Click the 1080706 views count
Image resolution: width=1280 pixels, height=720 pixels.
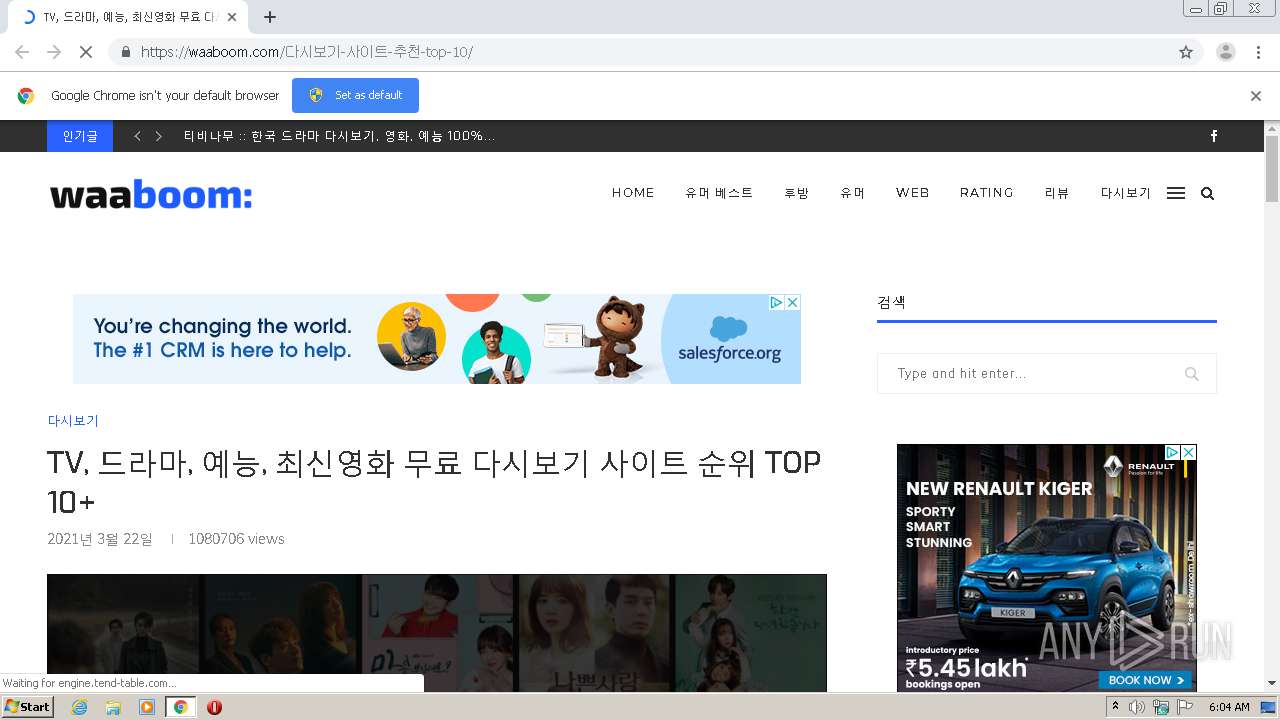[236, 539]
